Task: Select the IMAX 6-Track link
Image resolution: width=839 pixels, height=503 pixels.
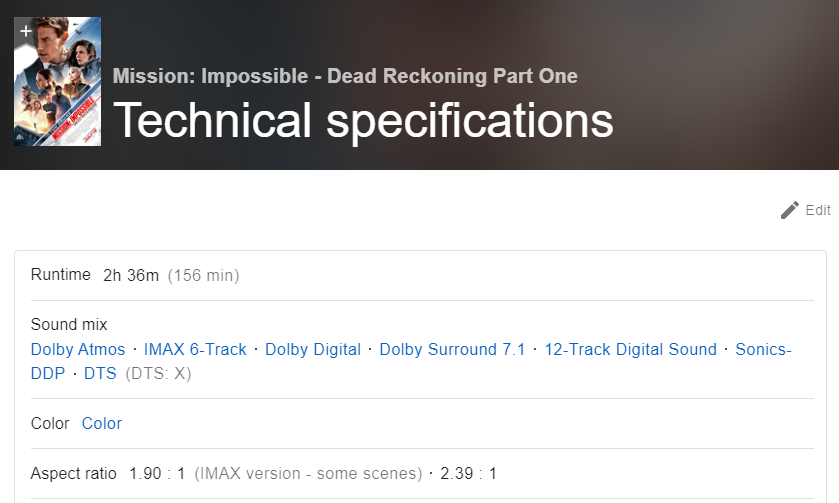Action: tap(195, 349)
